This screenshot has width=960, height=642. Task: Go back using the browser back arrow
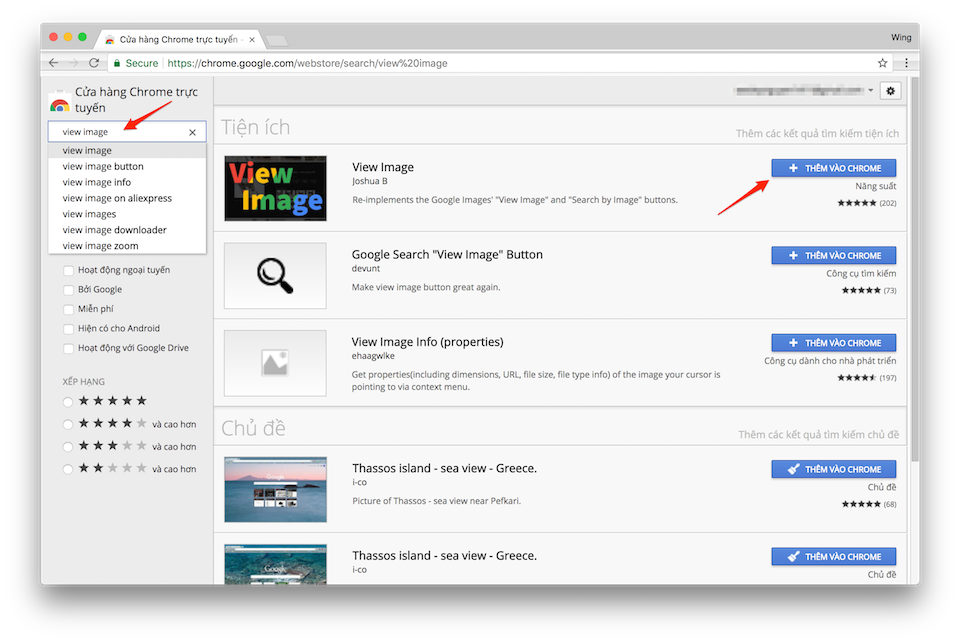click(x=52, y=62)
